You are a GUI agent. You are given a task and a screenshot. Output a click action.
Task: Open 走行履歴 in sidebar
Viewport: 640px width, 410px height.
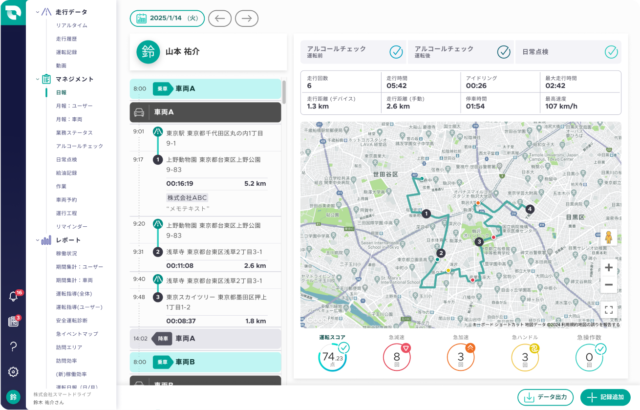tap(66, 39)
